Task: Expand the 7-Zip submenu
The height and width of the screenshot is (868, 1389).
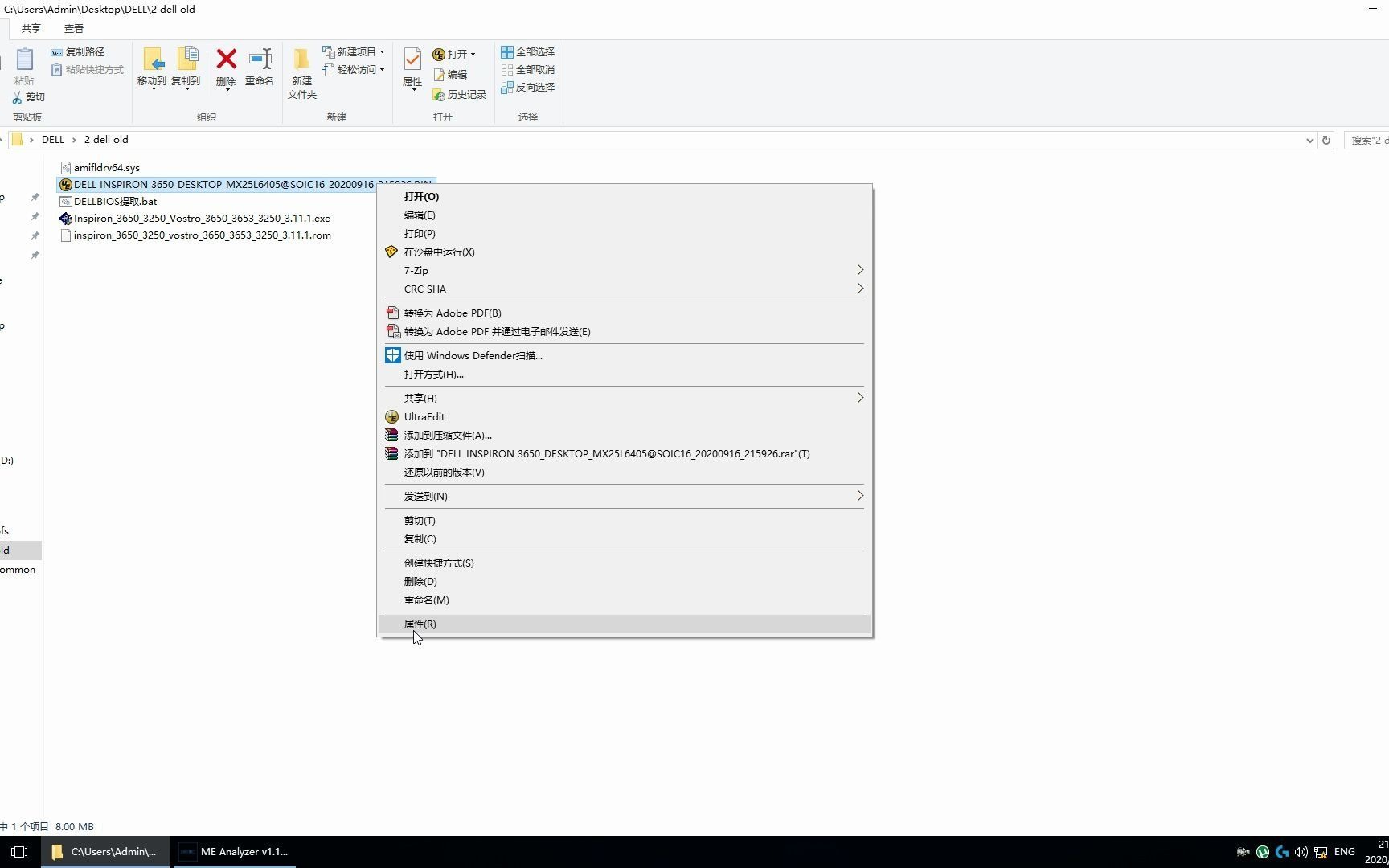Action: pyautogui.click(x=860, y=270)
